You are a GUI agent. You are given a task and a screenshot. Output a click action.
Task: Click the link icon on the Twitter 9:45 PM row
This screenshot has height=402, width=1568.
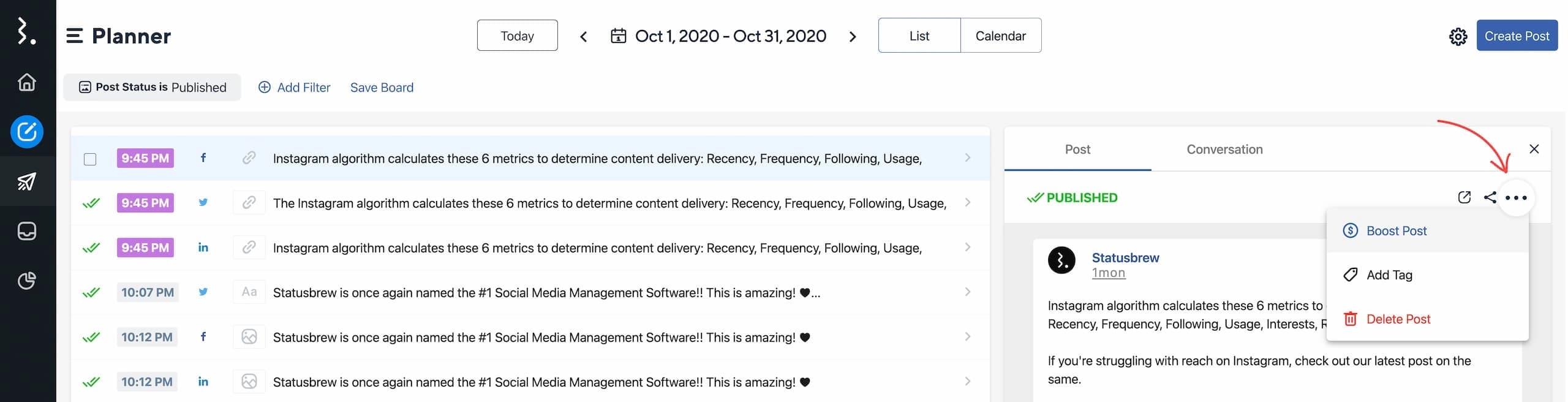click(x=249, y=203)
